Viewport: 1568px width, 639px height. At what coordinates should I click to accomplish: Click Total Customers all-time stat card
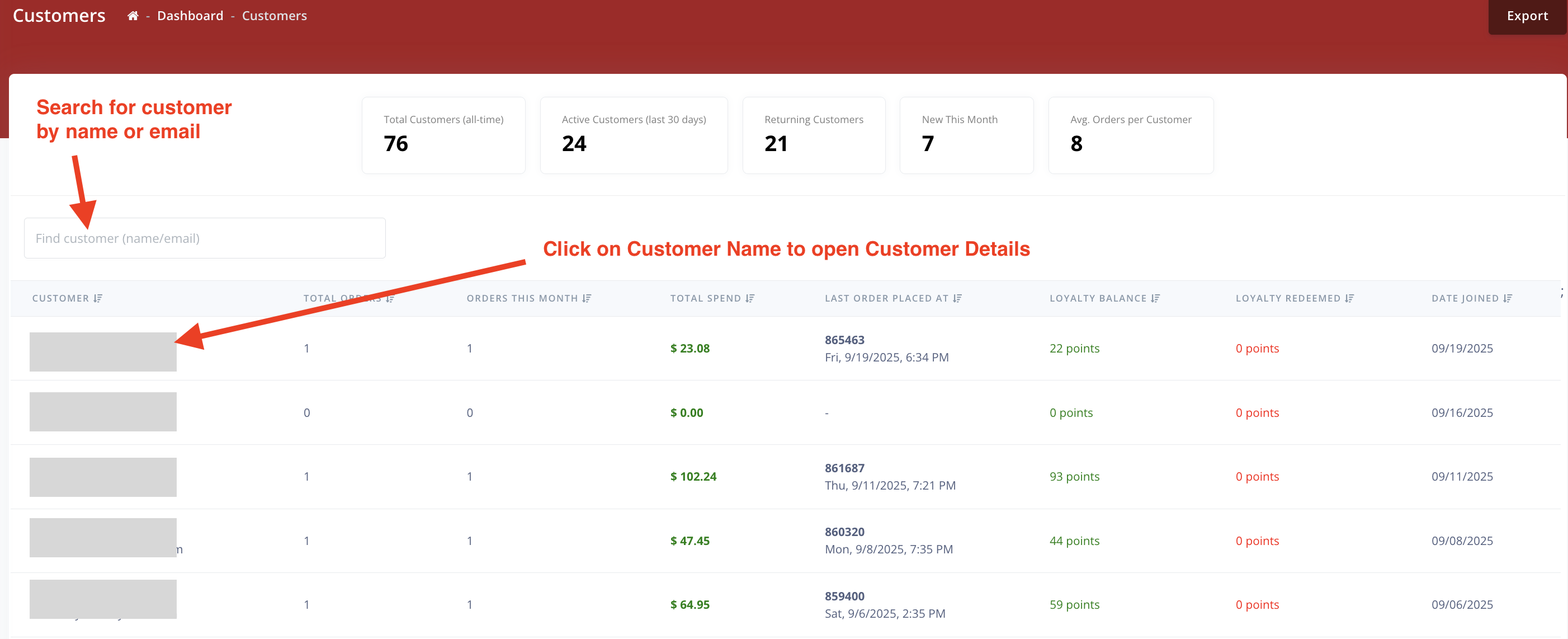443,135
